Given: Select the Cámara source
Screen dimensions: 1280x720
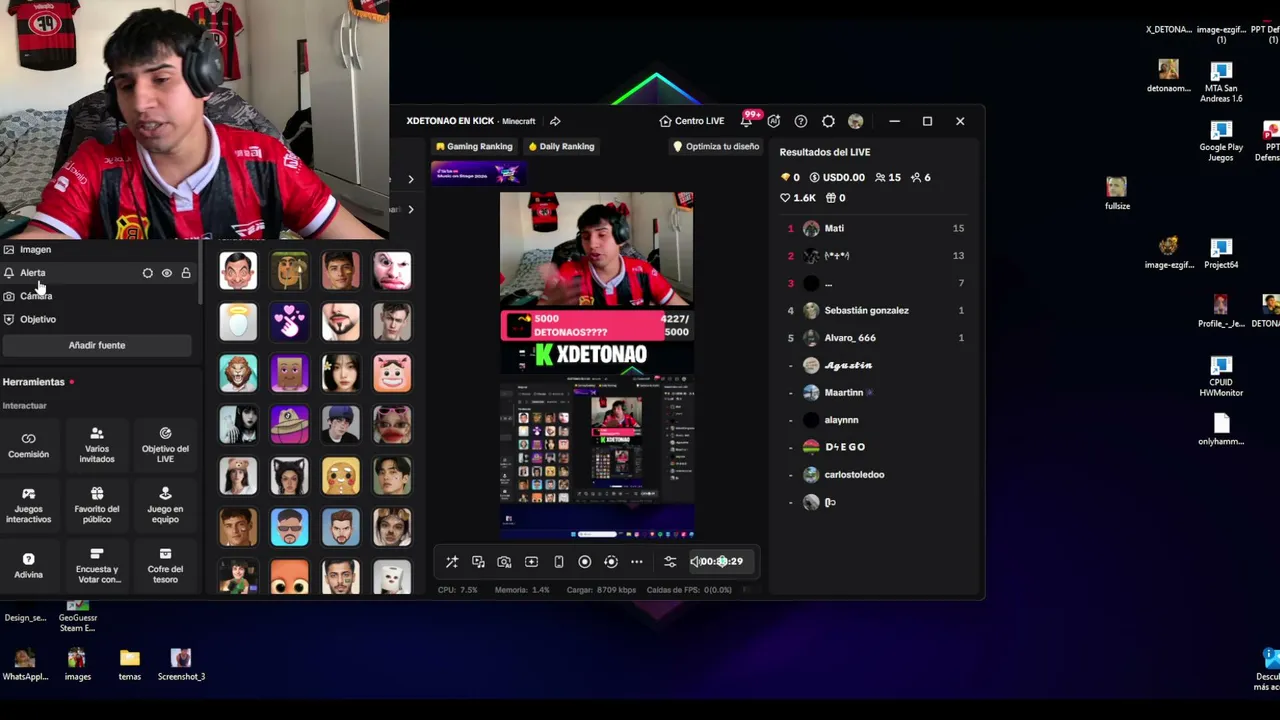Looking at the screenshot, I should 36,296.
